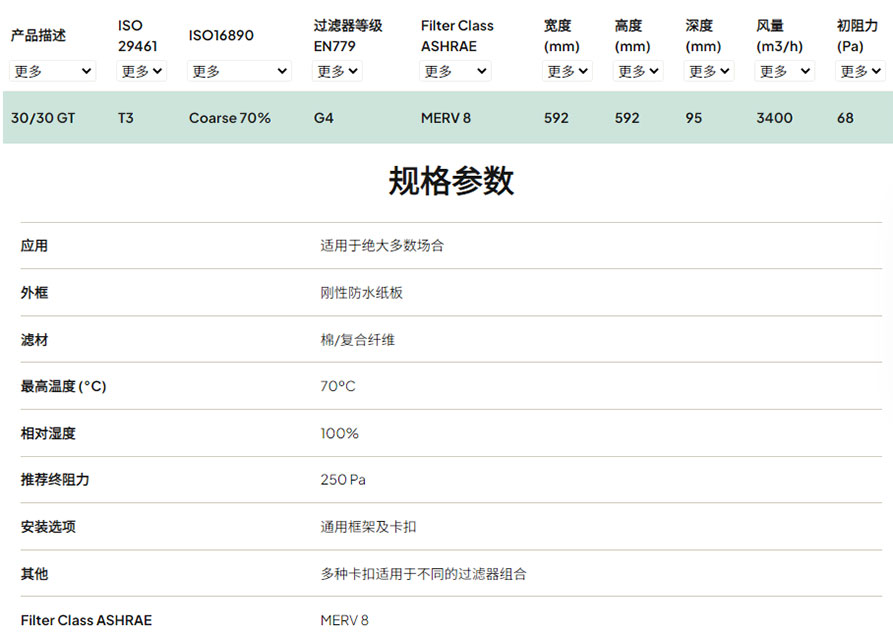
Task: Click the 最高温度 (°C) label
Action: tap(63, 386)
